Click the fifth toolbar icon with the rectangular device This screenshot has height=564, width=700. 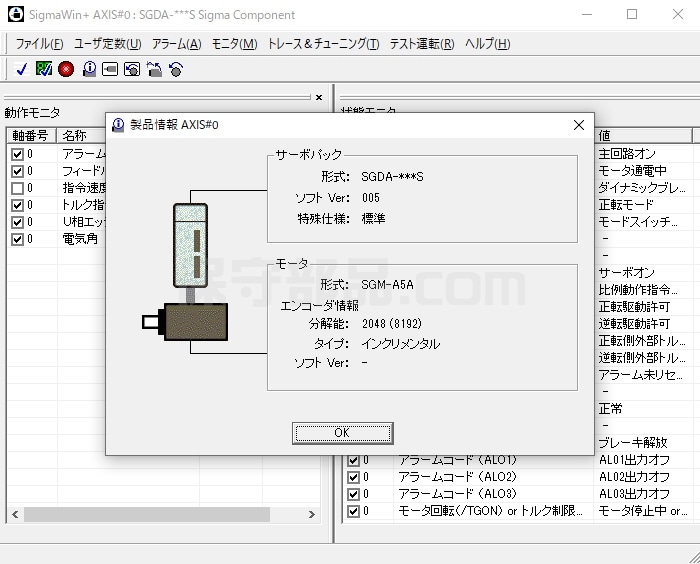coord(110,69)
